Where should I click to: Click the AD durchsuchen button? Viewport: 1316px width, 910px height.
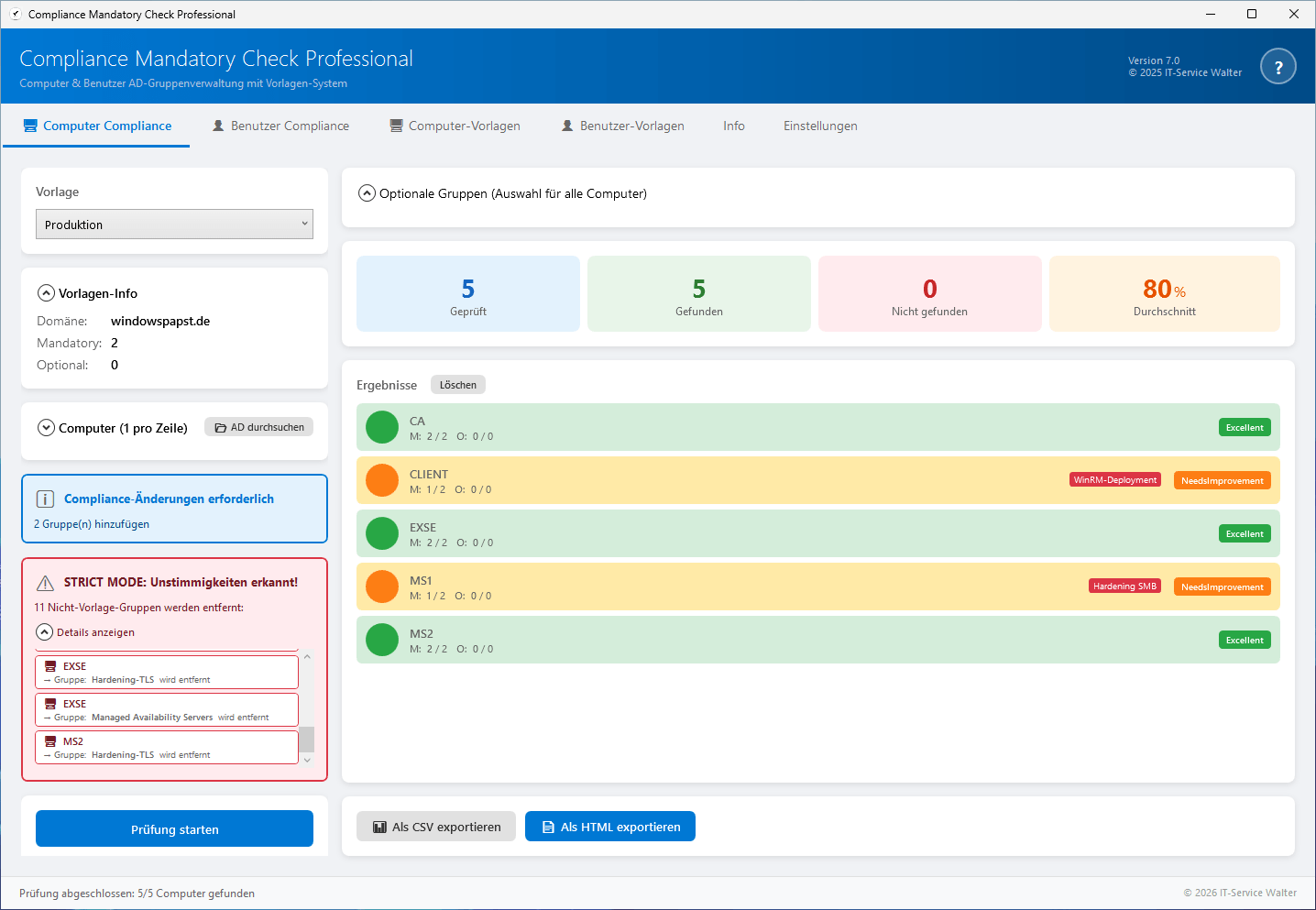coord(258,427)
